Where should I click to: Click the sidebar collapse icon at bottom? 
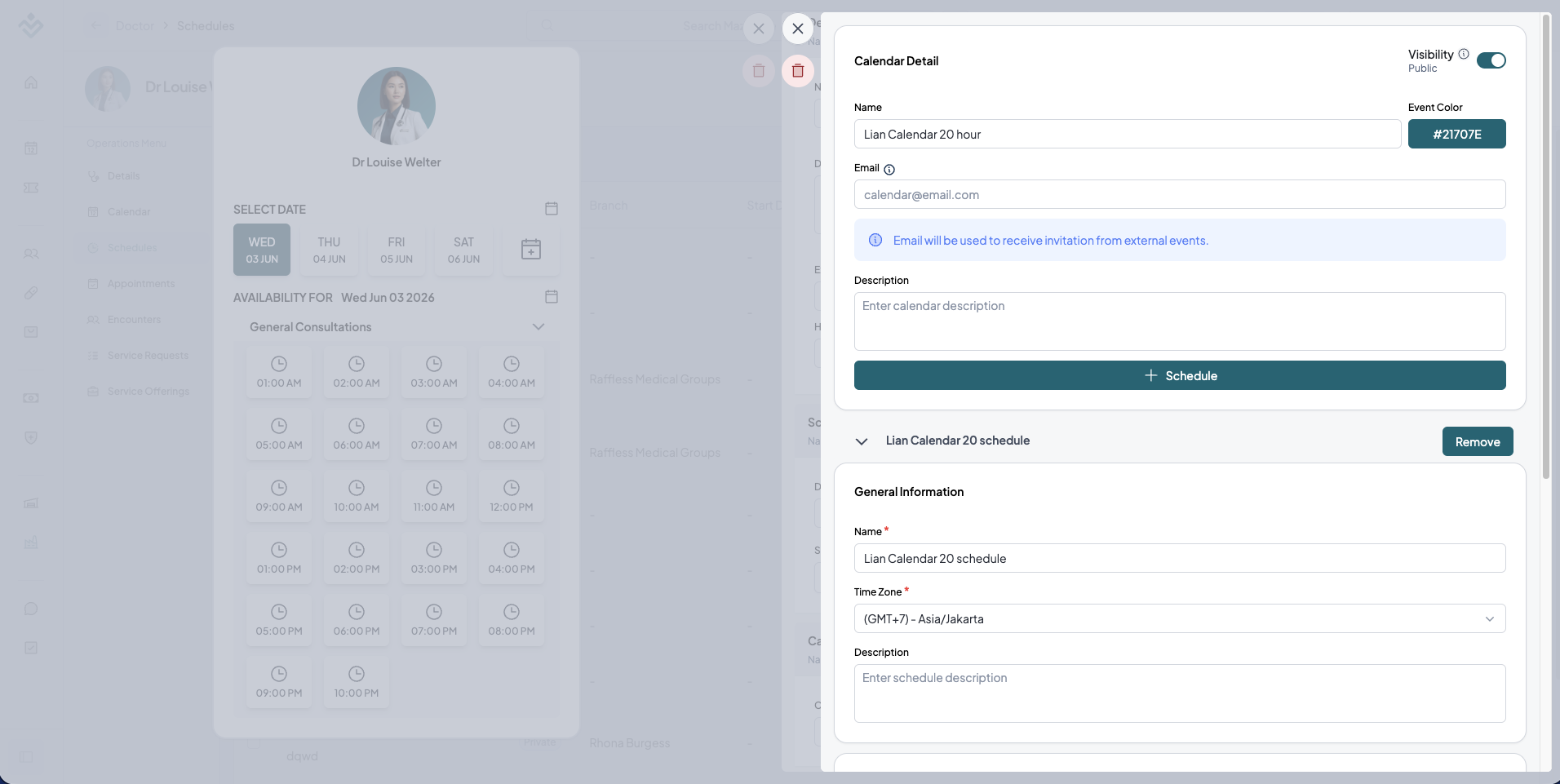click(x=26, y=757)
